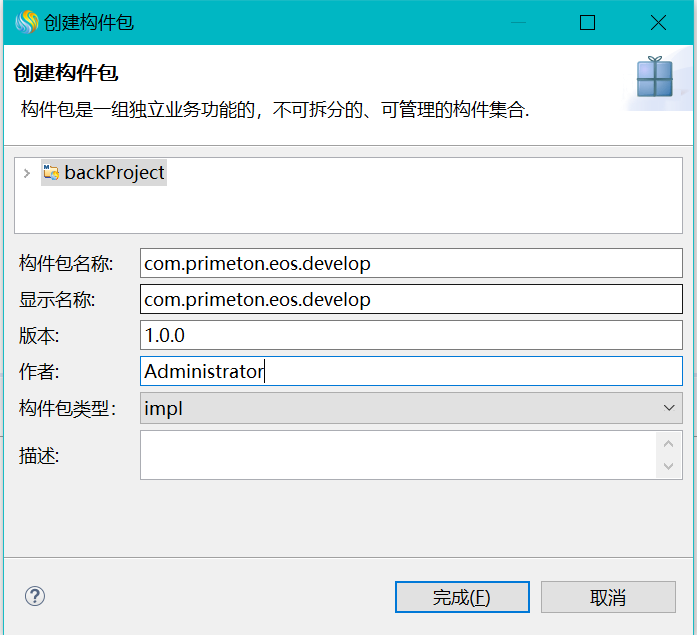Click the help question mark icon
The height and width of the screenshot is (635, 697).
click(35, 597)
